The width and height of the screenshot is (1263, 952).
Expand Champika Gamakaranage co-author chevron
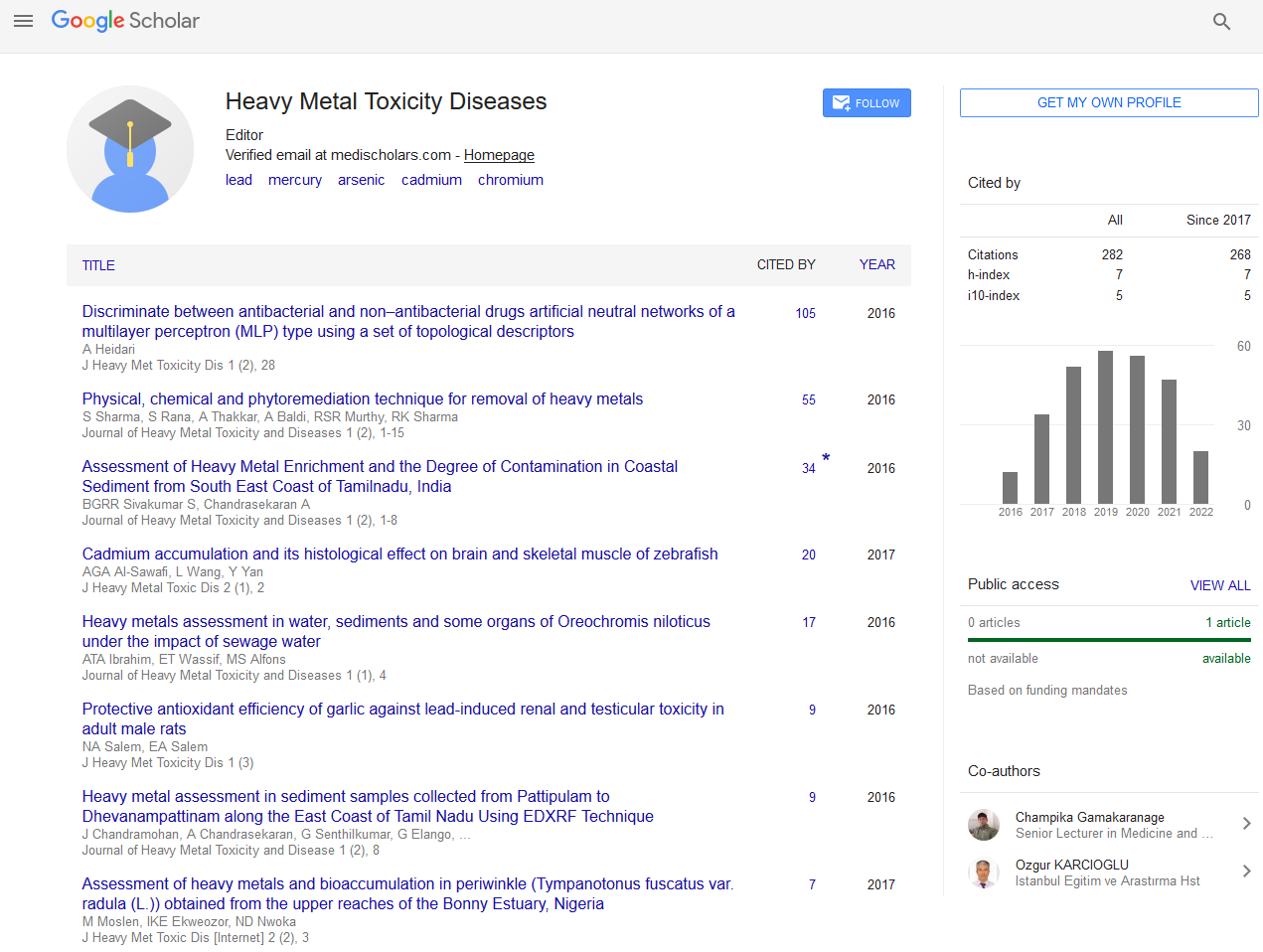[1246, 824]
